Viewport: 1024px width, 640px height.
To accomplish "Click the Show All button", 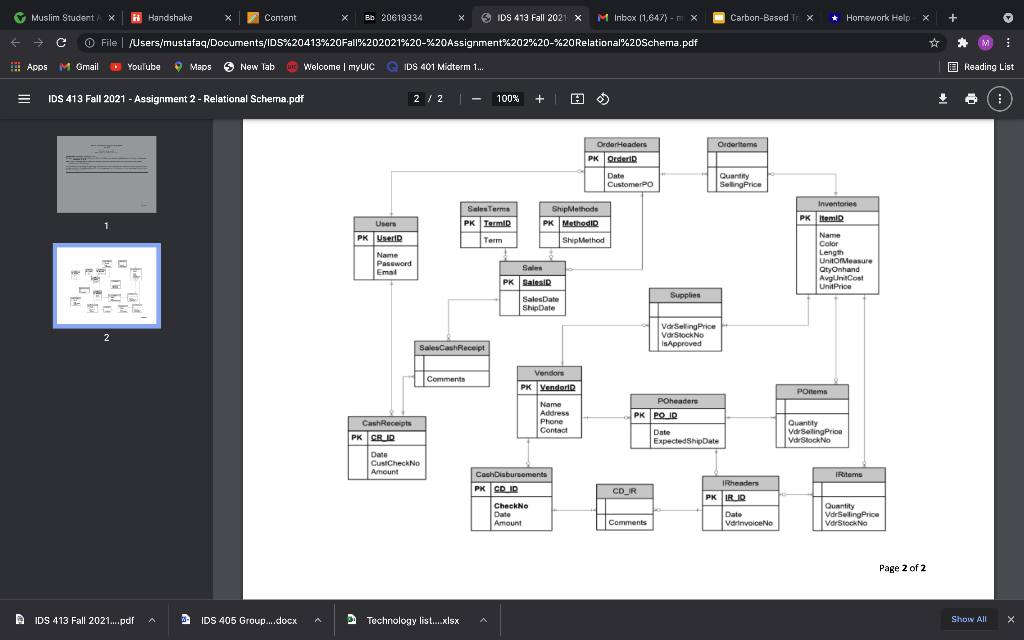I will [x=966, y=620].
